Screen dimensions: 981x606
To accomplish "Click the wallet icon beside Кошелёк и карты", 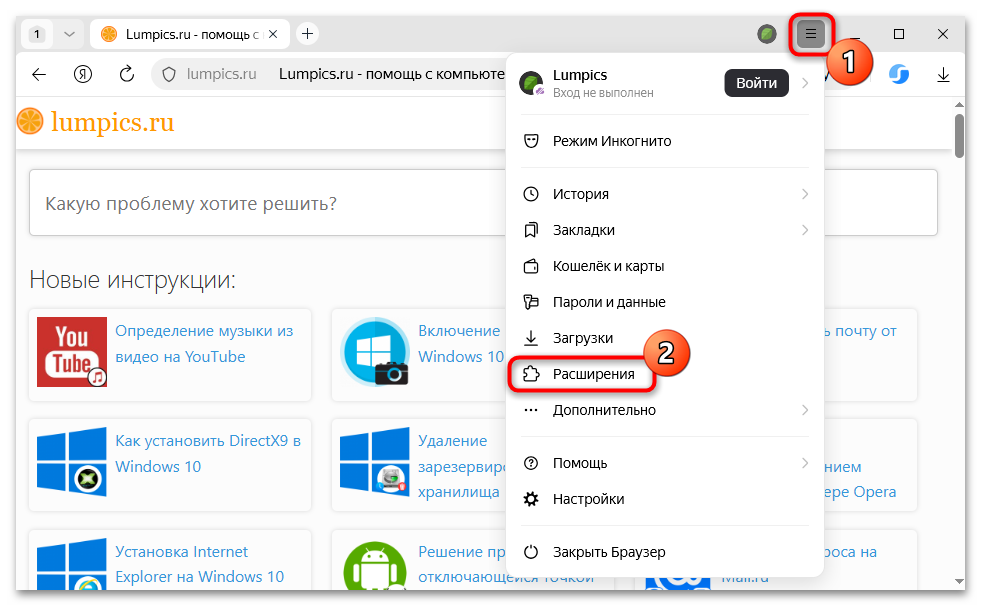I will [x=531, y=266].
